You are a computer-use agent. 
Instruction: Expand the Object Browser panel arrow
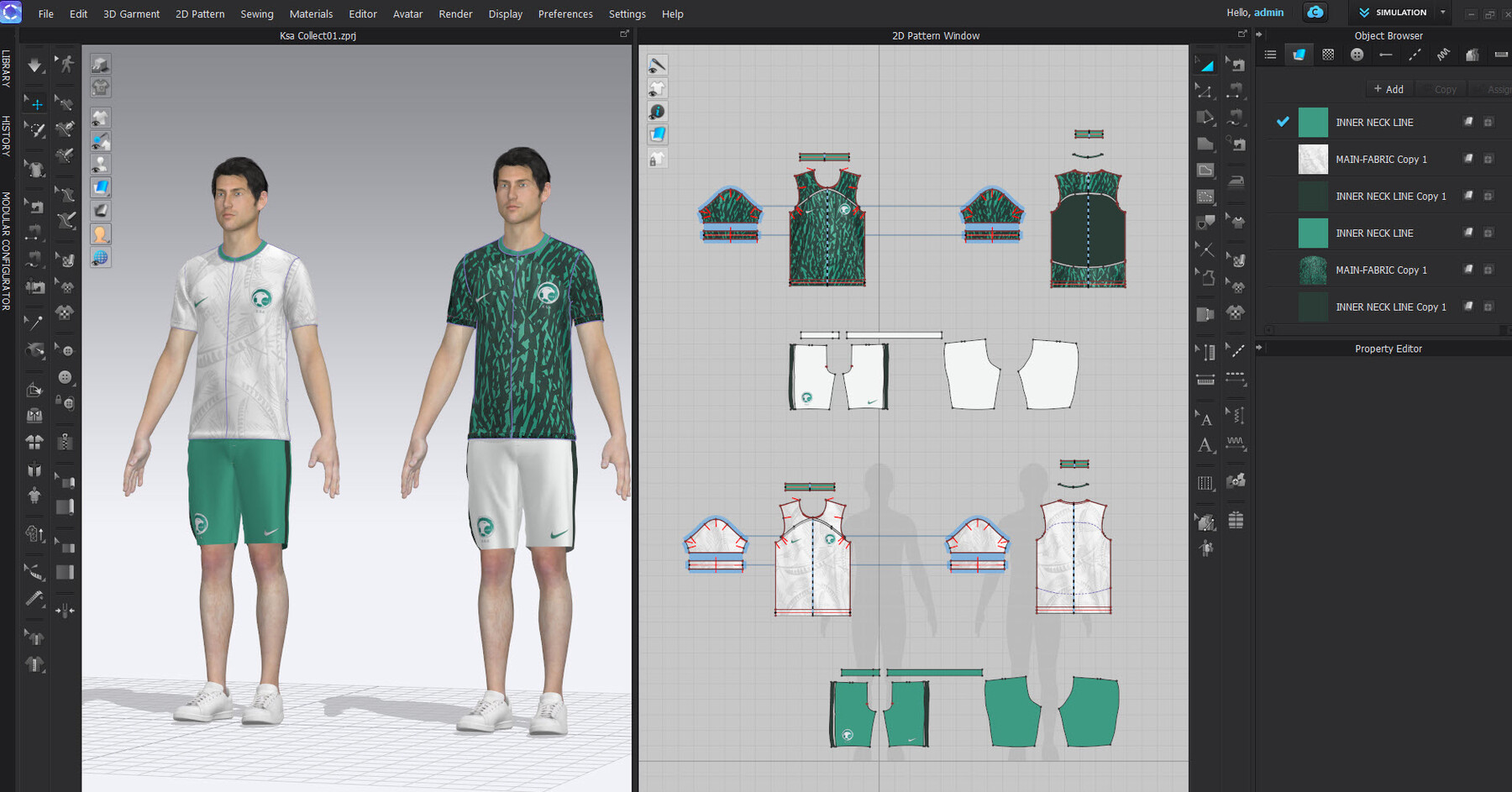[x=1259, y=34]
